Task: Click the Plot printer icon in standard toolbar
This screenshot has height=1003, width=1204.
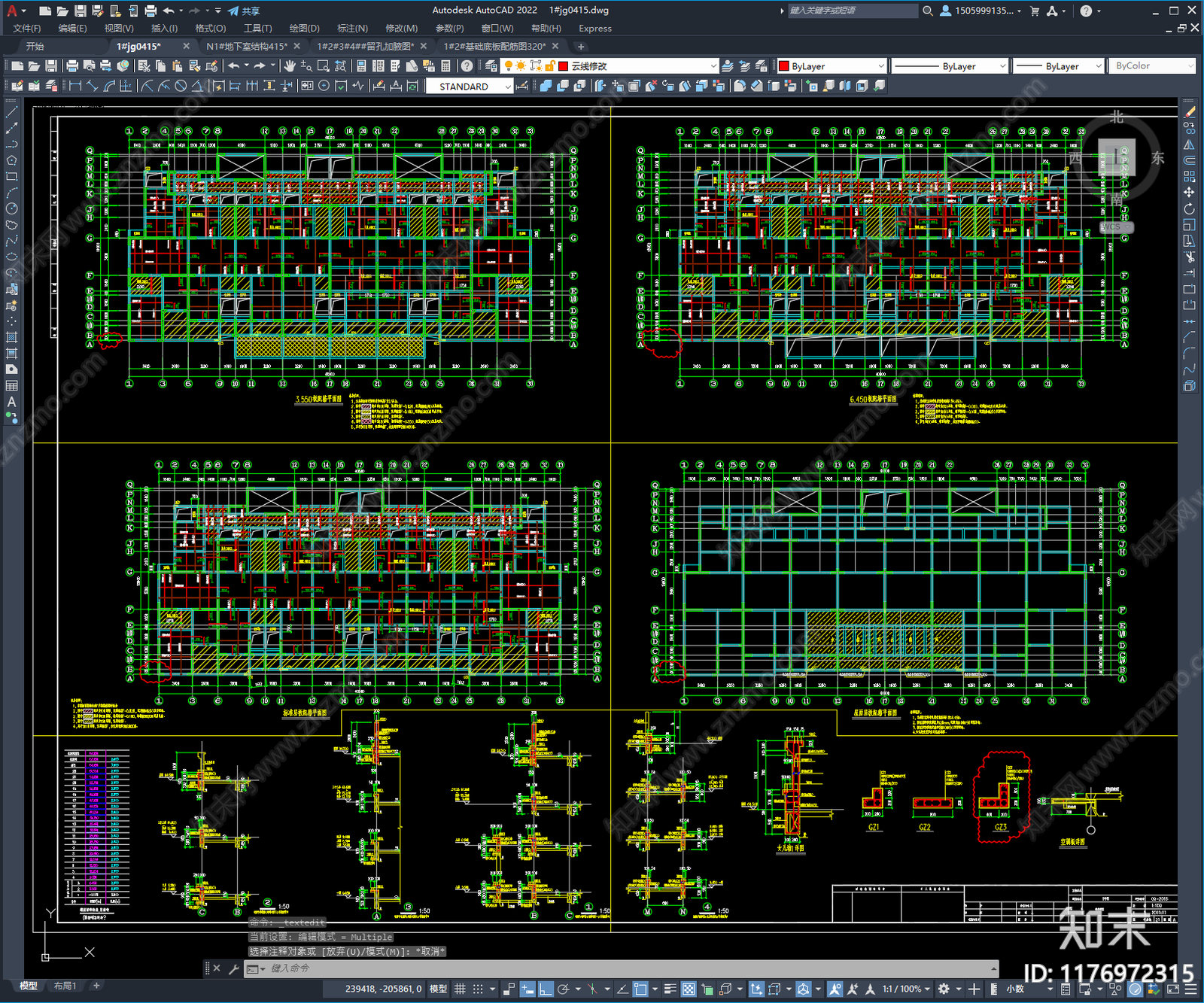Action: coord(72,66)
